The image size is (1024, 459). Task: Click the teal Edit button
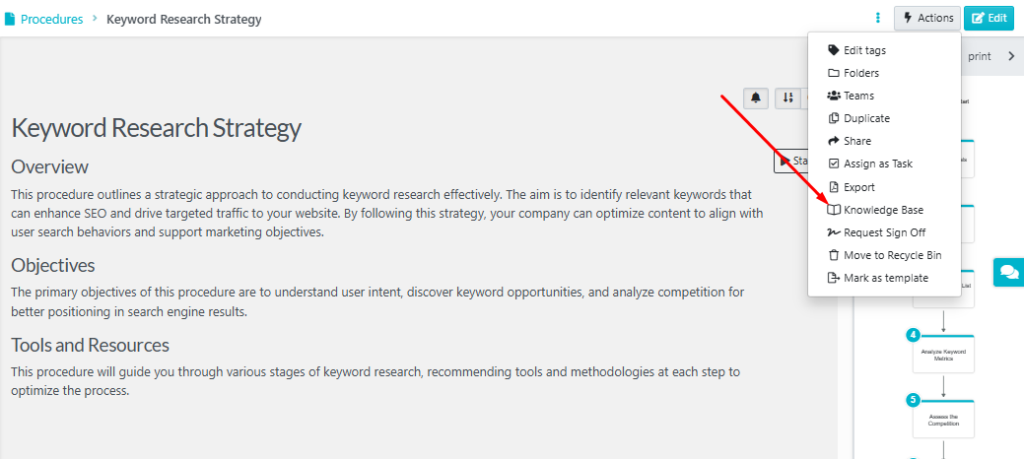[989, 18]
